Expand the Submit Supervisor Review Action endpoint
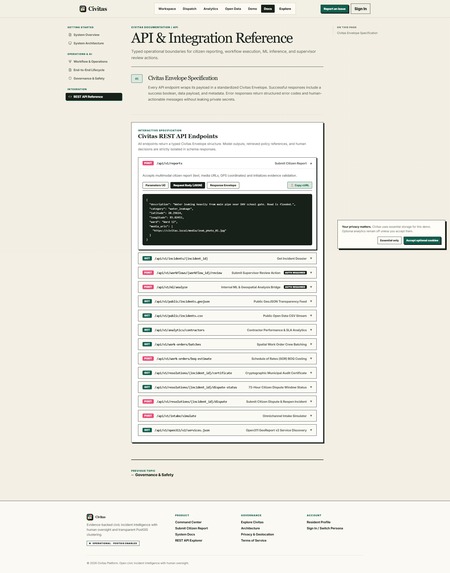Viewport: 450px width, 573px height. pyautogui.click(x=227, y=273)
